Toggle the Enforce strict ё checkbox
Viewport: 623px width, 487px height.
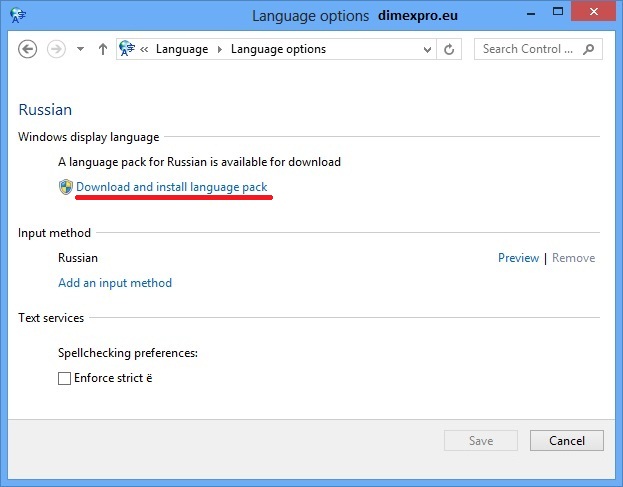[x=64, y=378]
